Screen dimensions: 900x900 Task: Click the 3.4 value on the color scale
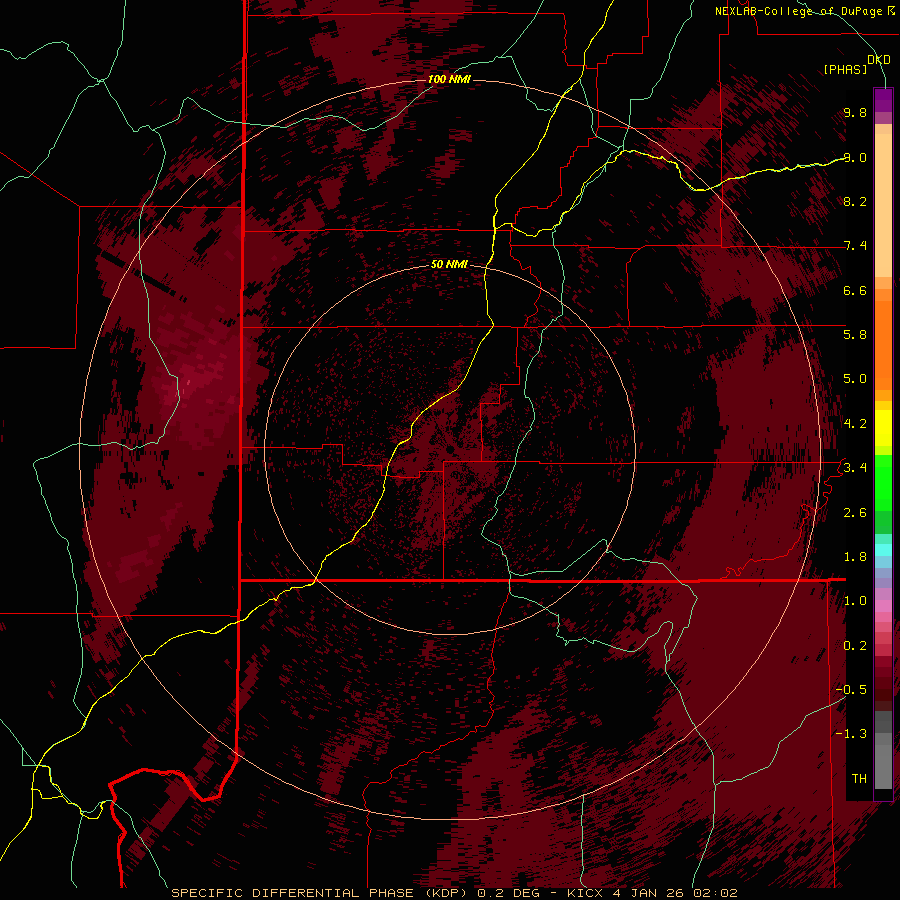coord(855,468)
